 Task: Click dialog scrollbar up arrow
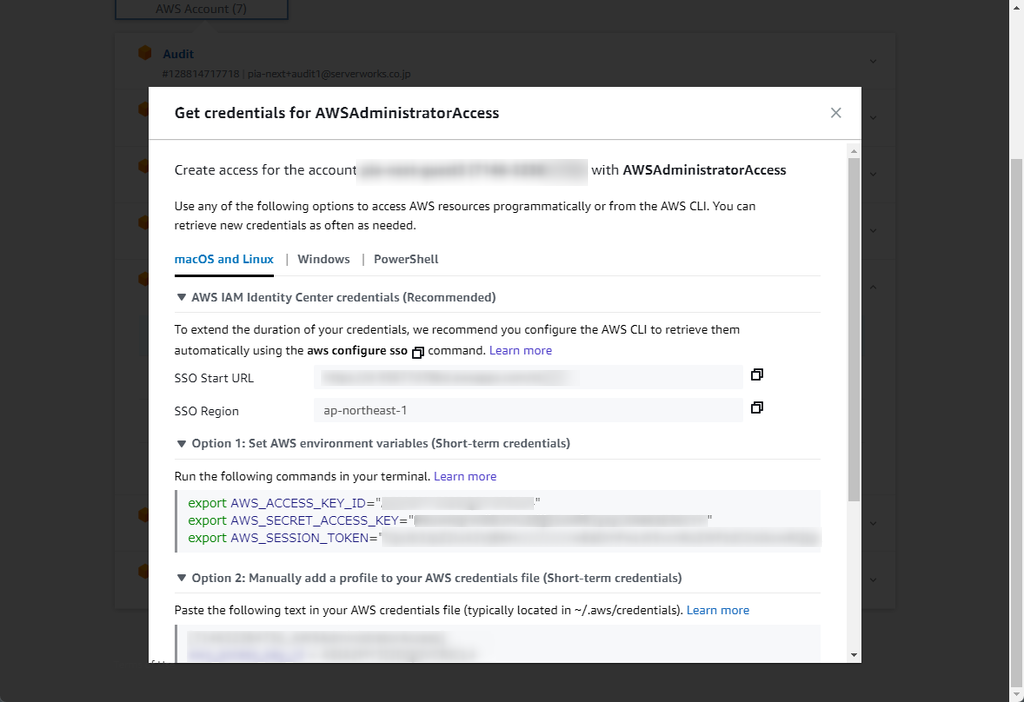click(854, 152)
